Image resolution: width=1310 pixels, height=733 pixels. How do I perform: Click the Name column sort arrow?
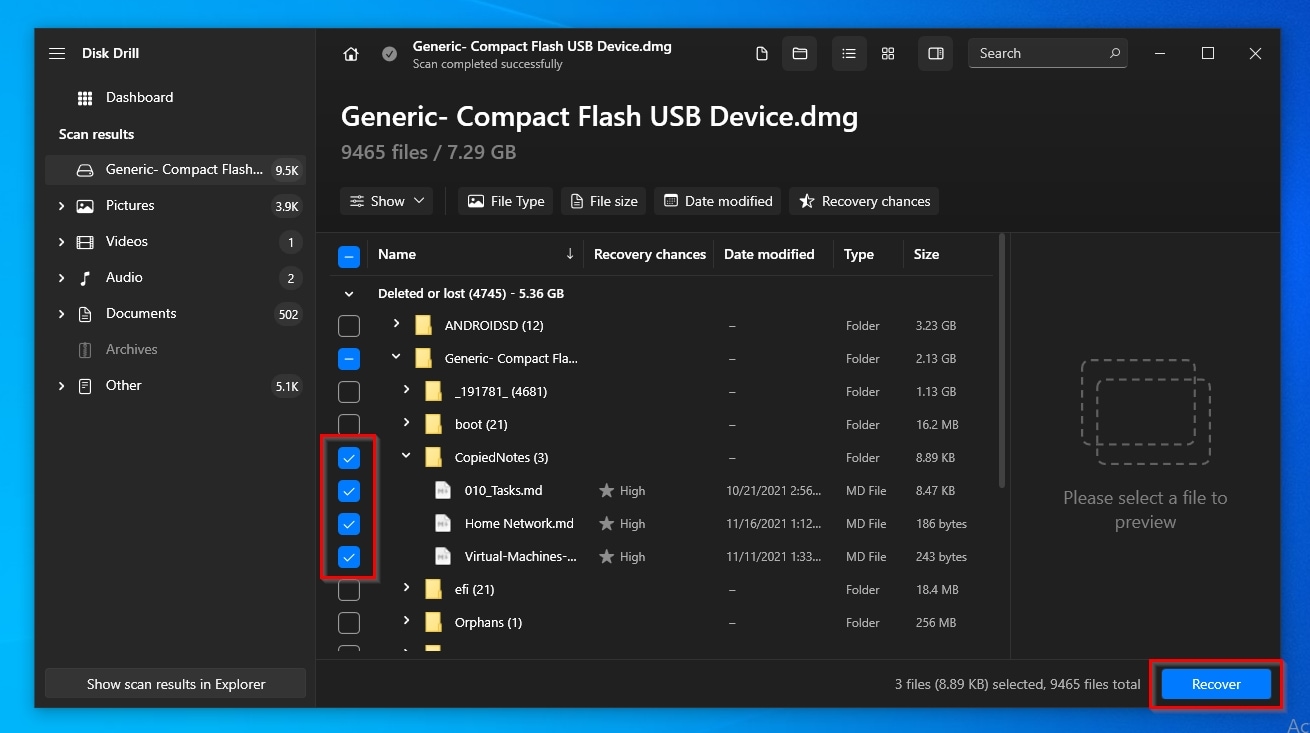tap(570, 254)
